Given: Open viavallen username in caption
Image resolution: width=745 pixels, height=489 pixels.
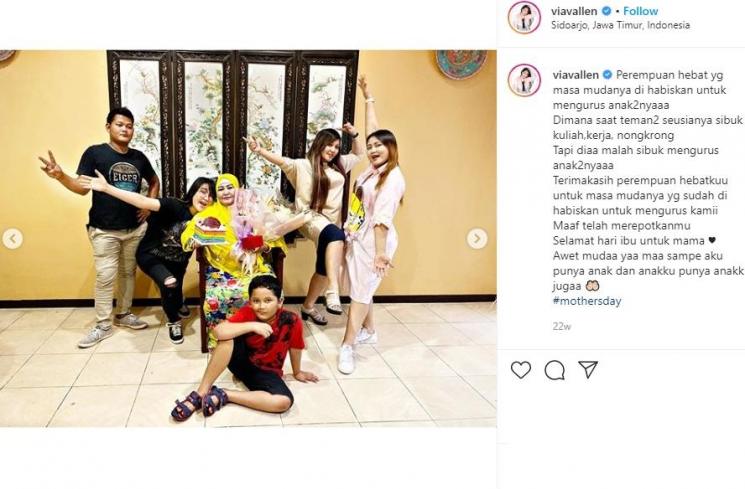Looking at the screenshot, I should pyautogui.click(x=575, y=75).
